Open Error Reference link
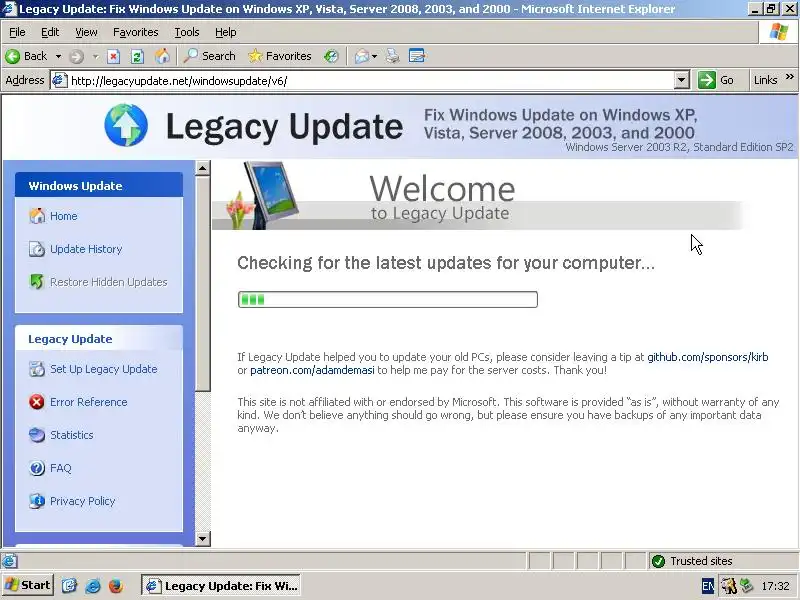The width and height of the screenshot is (800, 600). (89, 402)
